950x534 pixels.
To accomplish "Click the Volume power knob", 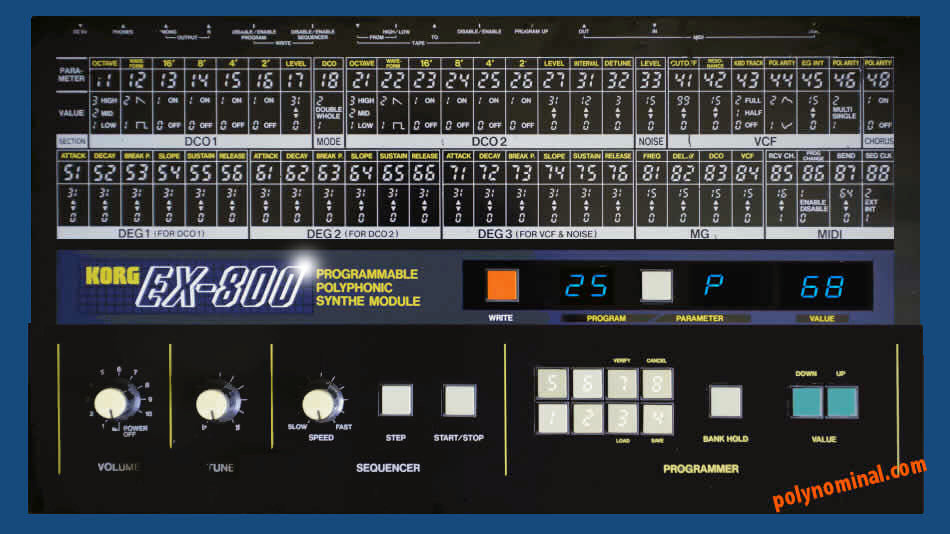I will click(x=111, y=404).
